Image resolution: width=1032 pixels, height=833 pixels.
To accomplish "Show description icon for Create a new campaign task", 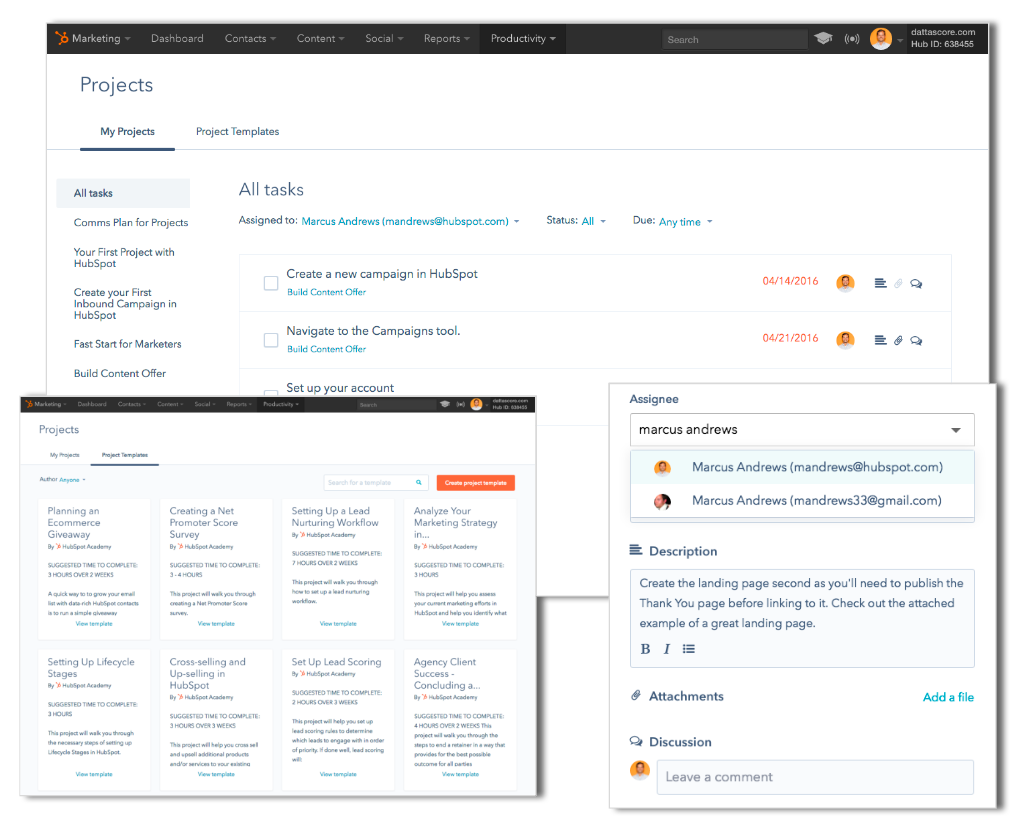I will pos(880,283).
